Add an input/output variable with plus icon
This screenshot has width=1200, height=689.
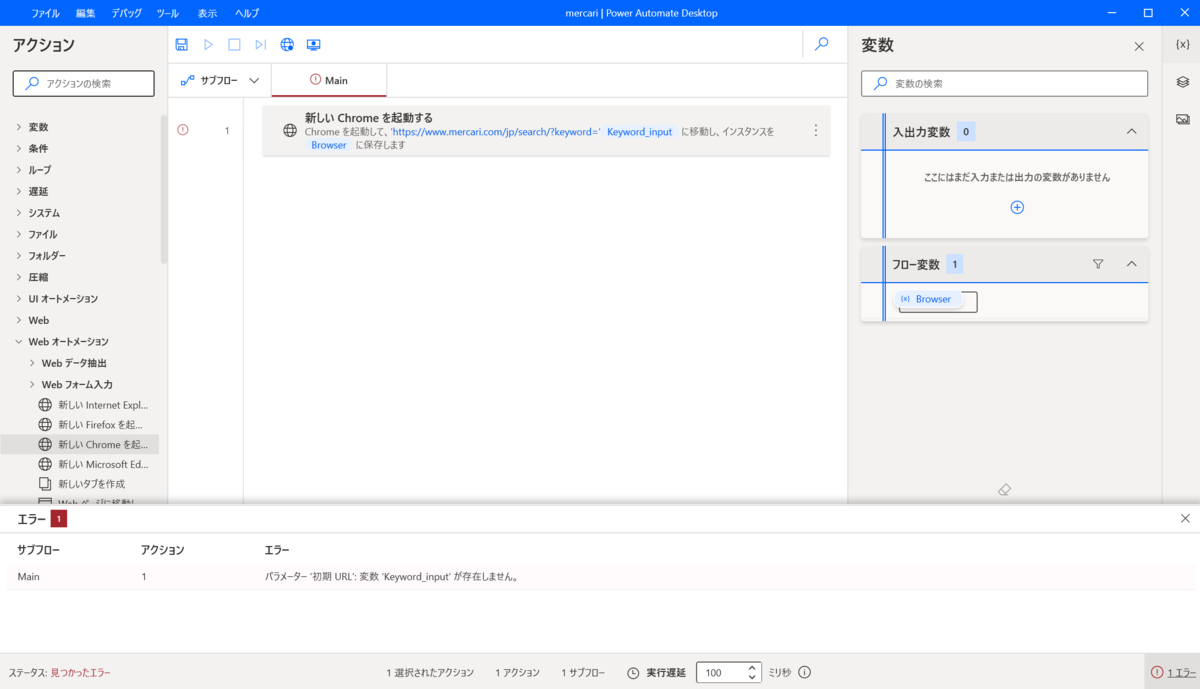(x=1017, y=207)
